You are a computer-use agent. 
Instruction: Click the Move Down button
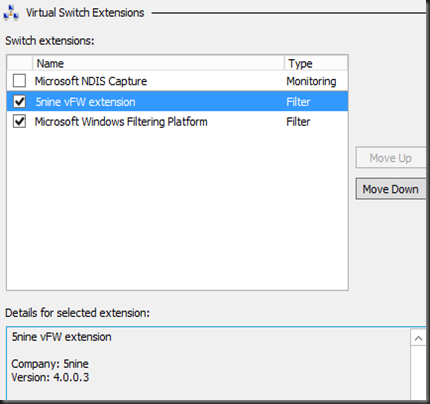point(391,189)
